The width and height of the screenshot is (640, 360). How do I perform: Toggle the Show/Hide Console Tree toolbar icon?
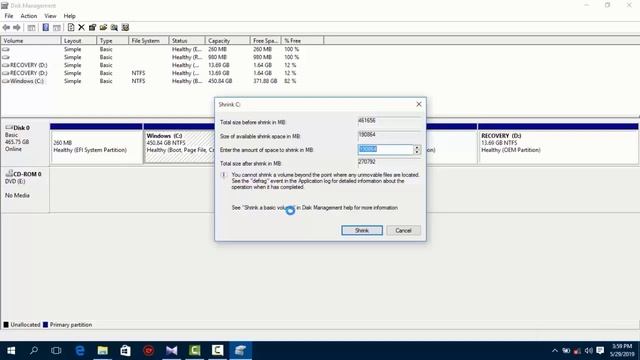[31, 27]
